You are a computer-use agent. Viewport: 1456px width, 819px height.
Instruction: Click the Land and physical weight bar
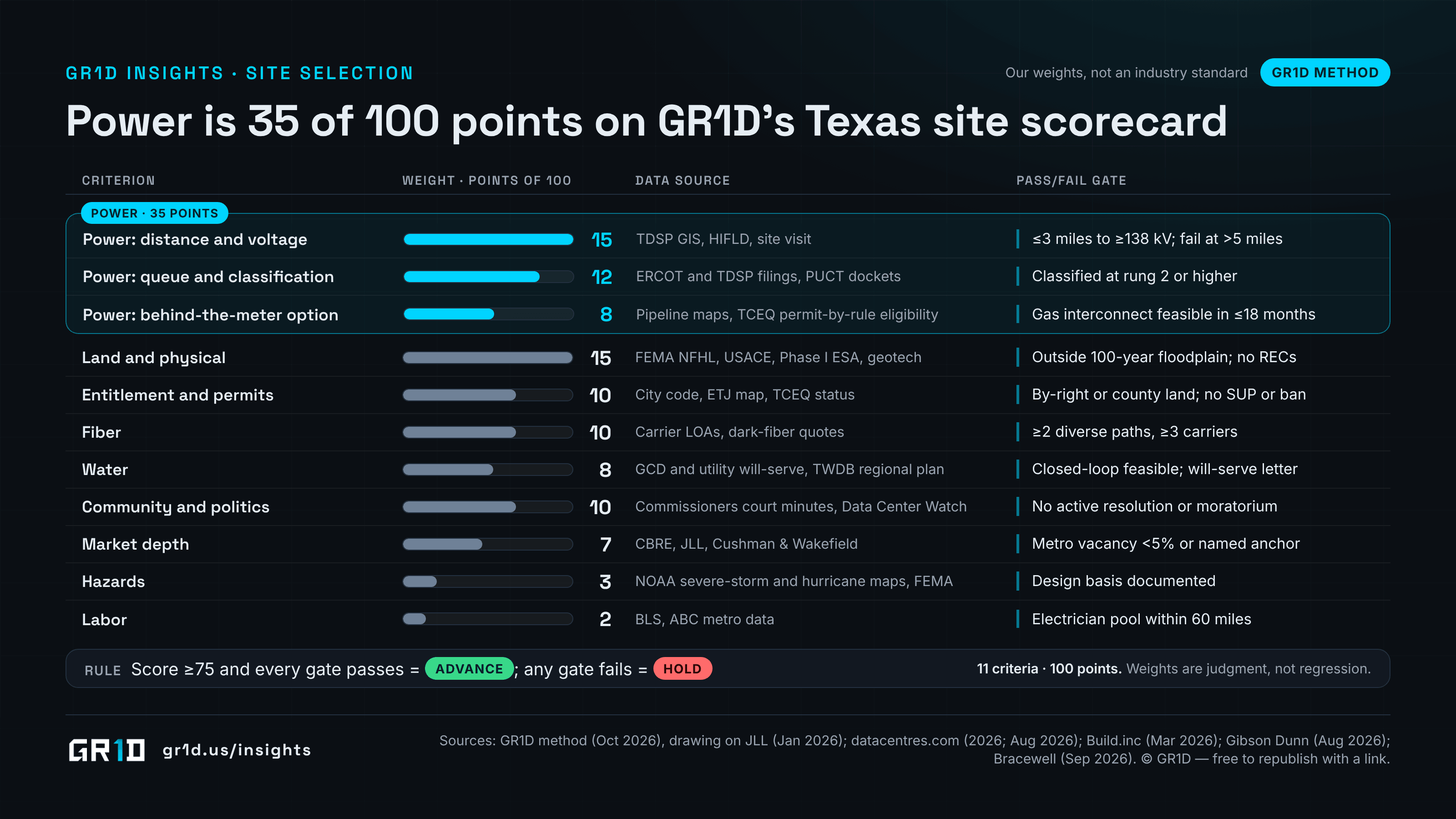487,358
